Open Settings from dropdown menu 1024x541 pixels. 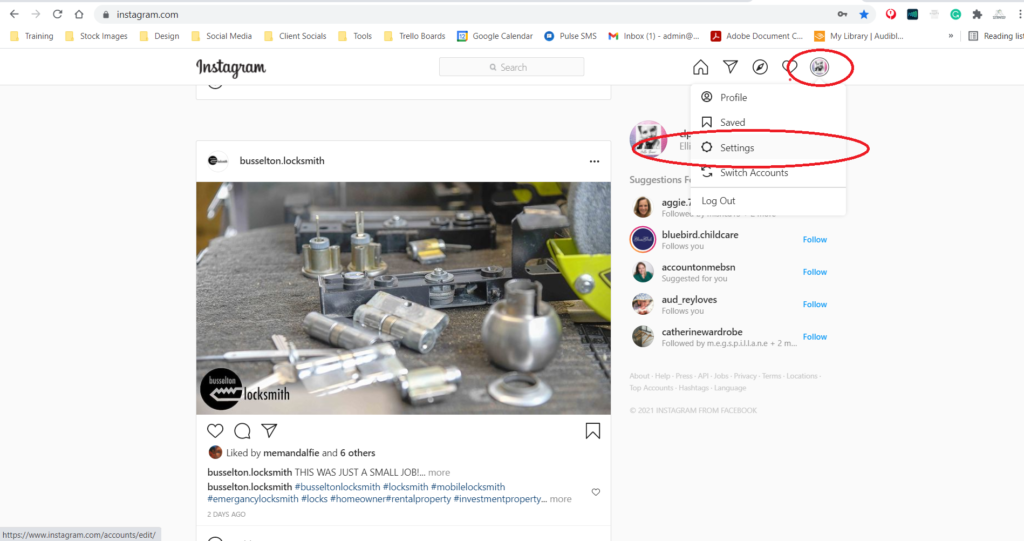coord(768,148)
